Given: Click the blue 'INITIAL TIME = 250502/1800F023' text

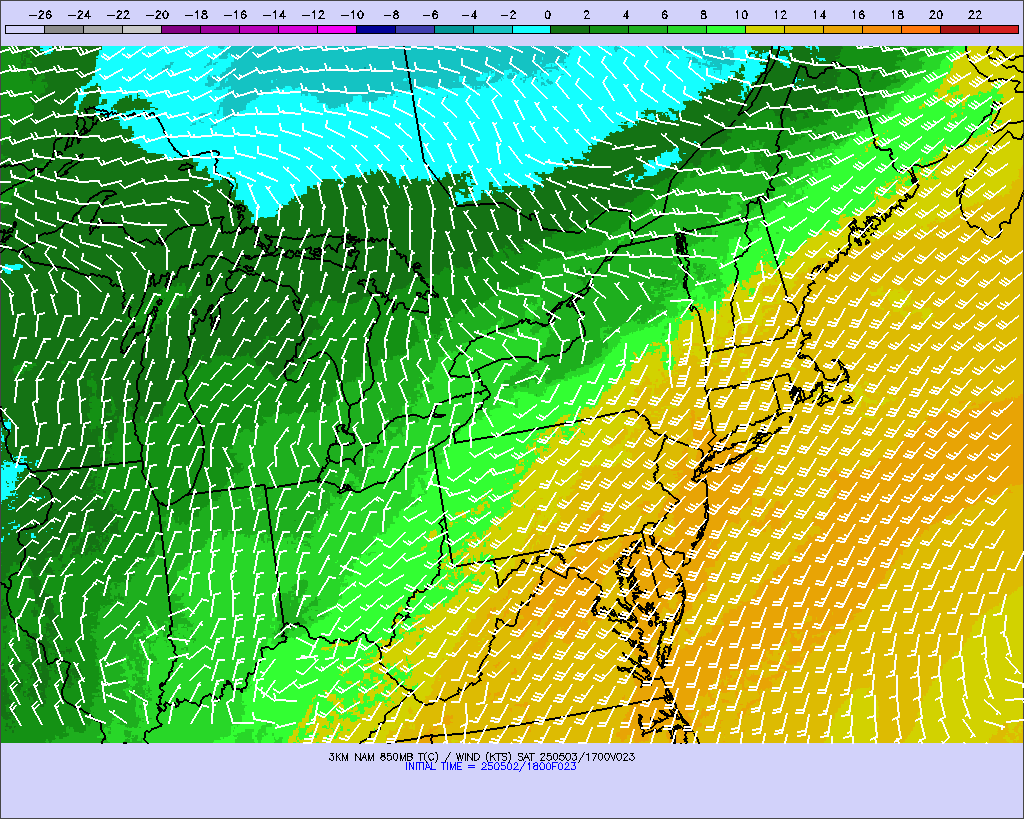Looking at the screenshot, I should [490, 766].
